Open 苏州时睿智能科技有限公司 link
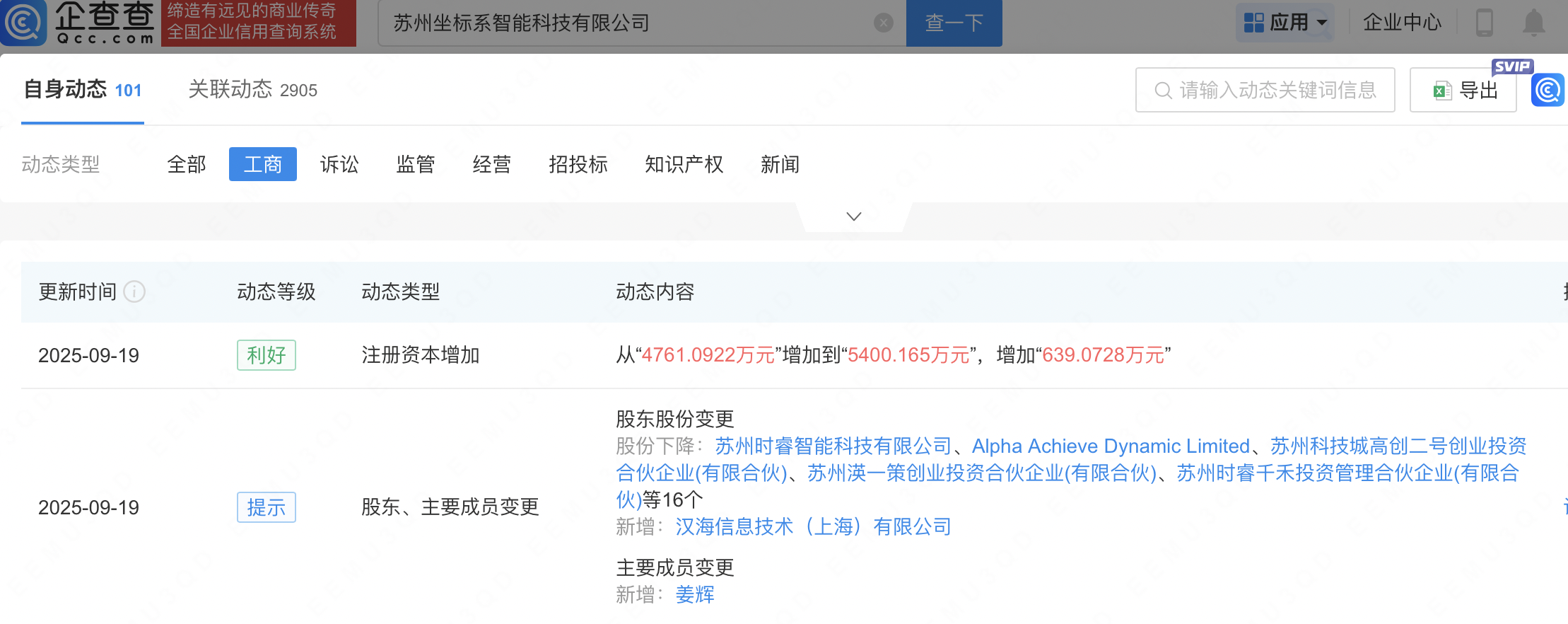 tap(833, 446)
